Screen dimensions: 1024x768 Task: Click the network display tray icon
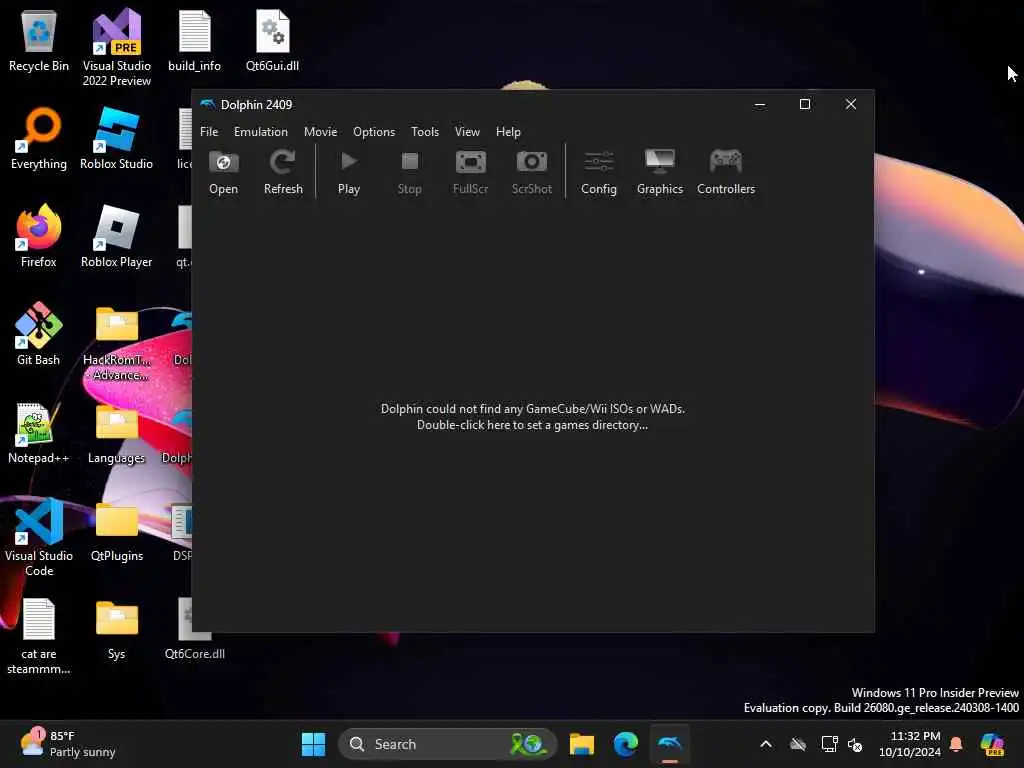[x=829, y=744]
